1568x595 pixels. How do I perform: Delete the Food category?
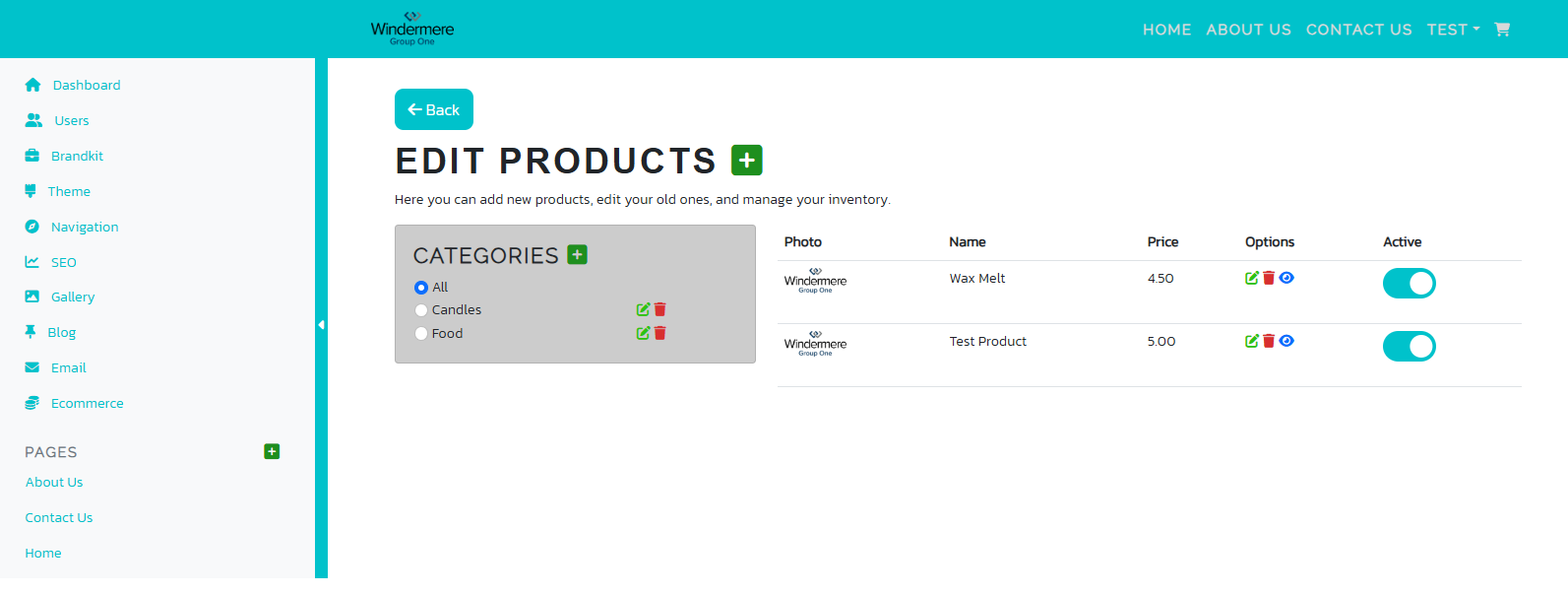tap(660, 333)
